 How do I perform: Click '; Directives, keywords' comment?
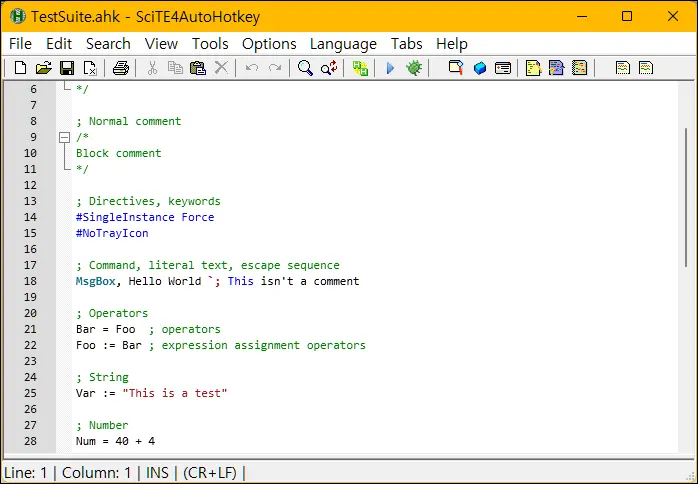[148, 201]
